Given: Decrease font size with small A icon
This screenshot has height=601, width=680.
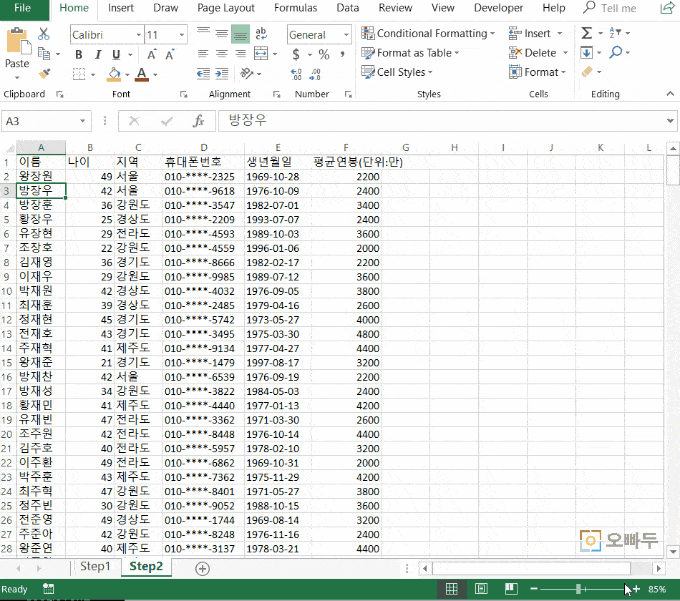Looking at the screenshot, I should pos(170,54).
